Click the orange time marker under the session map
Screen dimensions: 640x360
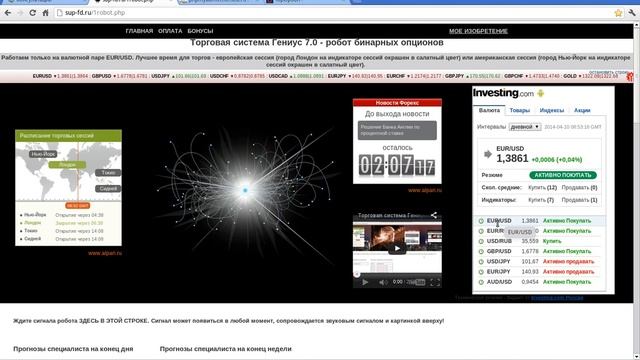click(x=78, y=206)
